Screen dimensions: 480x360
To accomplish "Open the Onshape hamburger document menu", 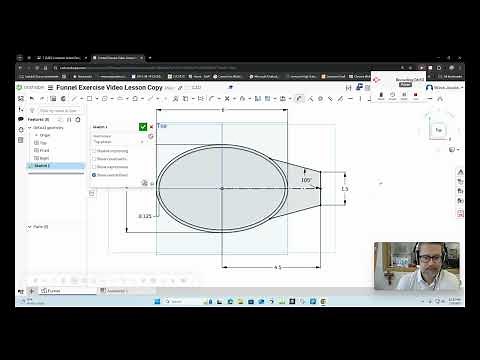I will tap(51, 88).
